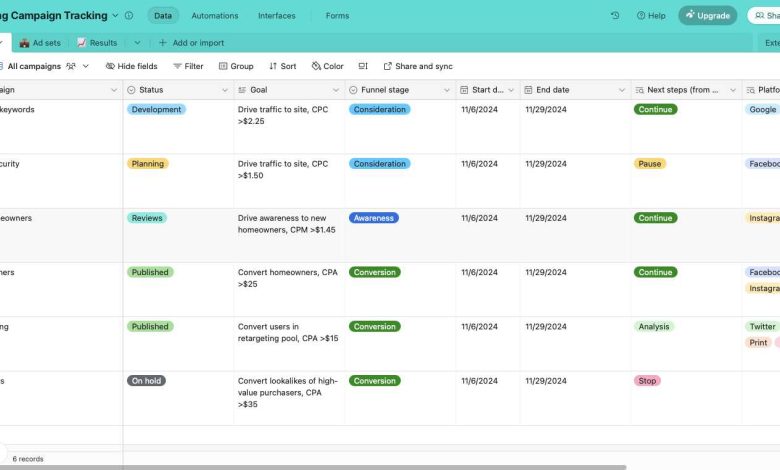Switch to the Results table tab

click(x=97, y=43)
